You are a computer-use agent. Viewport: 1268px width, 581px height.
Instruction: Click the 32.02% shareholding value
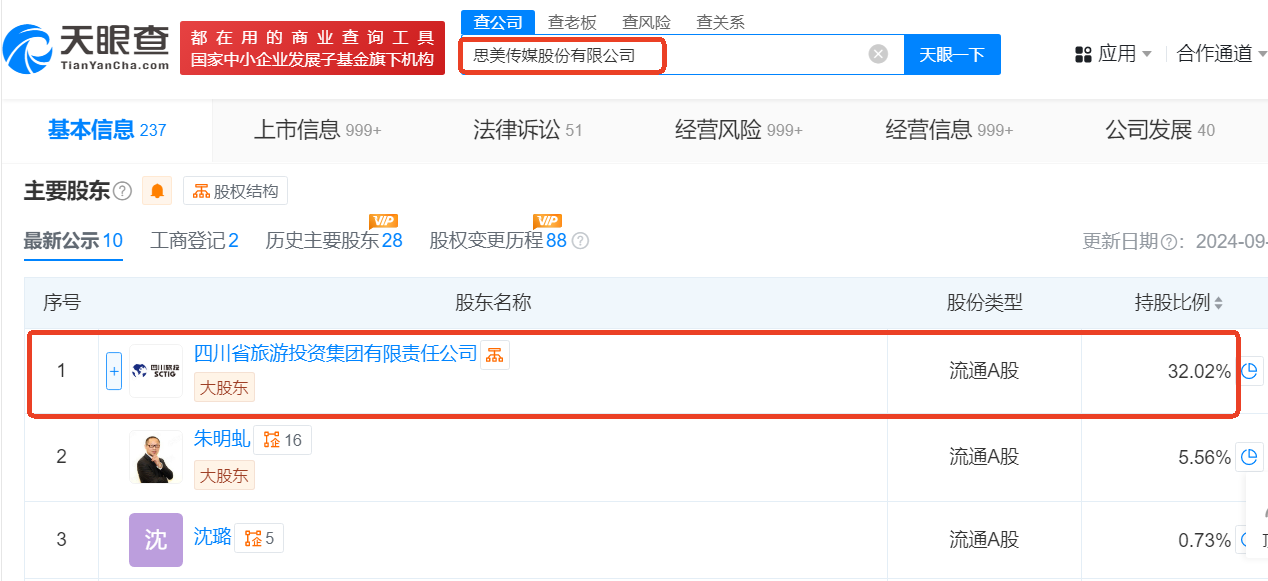point(1199,372)
